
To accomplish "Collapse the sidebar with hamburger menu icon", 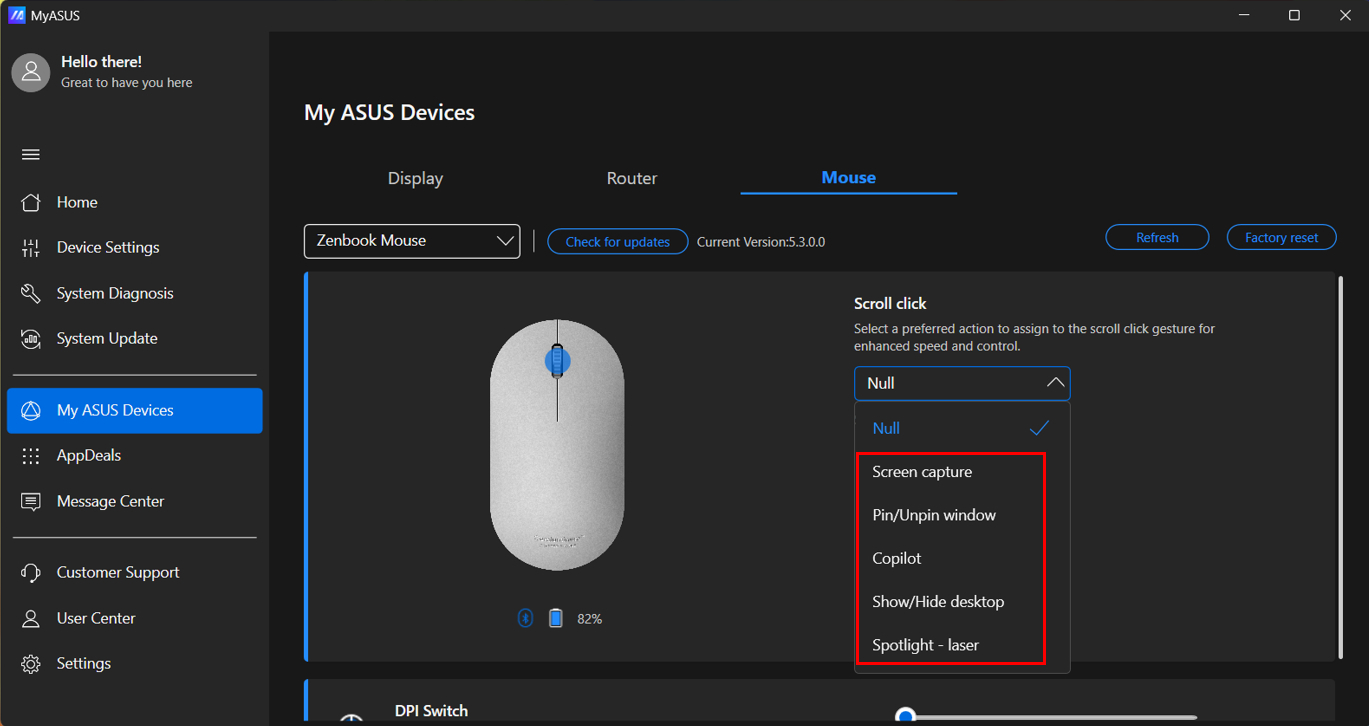I will point(31,155).
